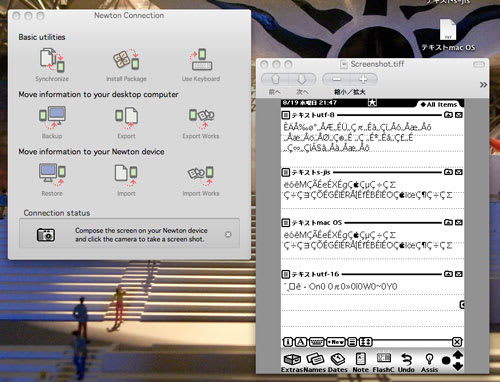Screen dimensions: 500x382
Task: Open note icon for テキストs-jis
Action: point(286,172)
